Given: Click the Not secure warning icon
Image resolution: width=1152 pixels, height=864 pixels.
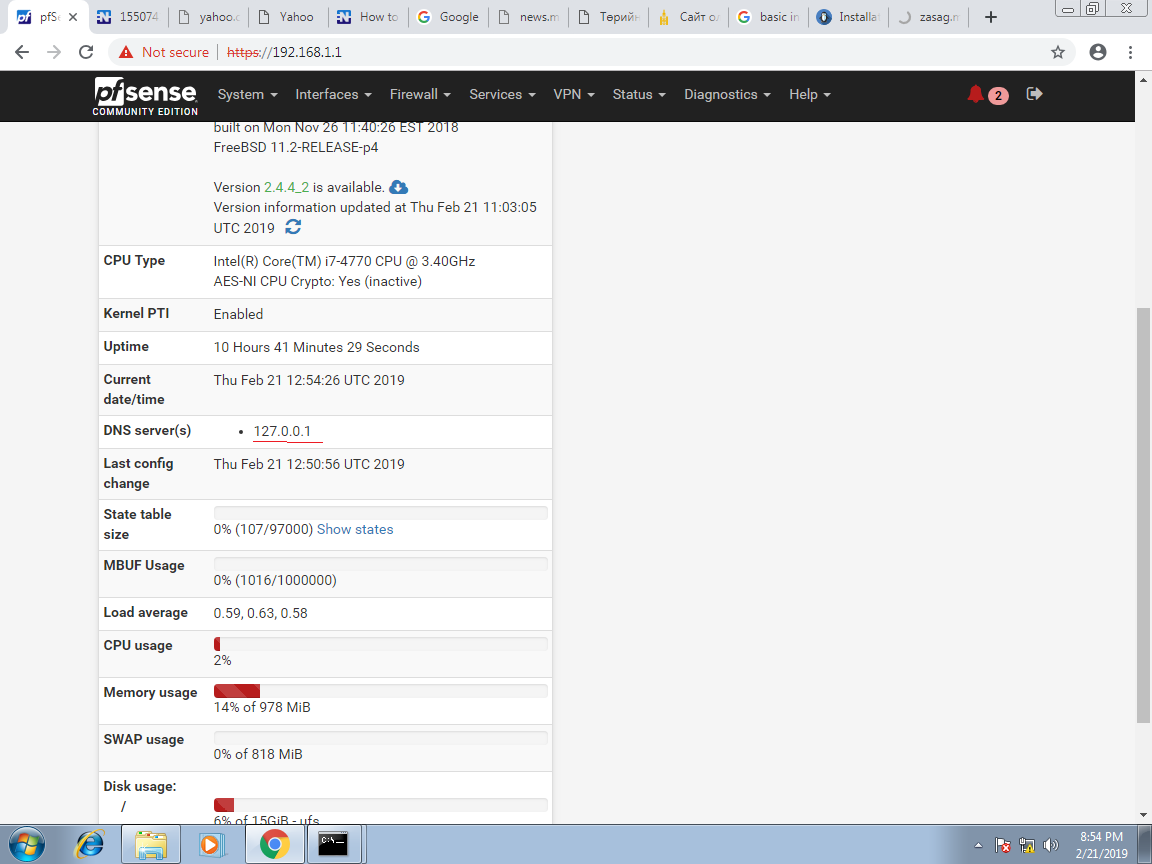Looking at the screenshot, I should pos(126,52).
